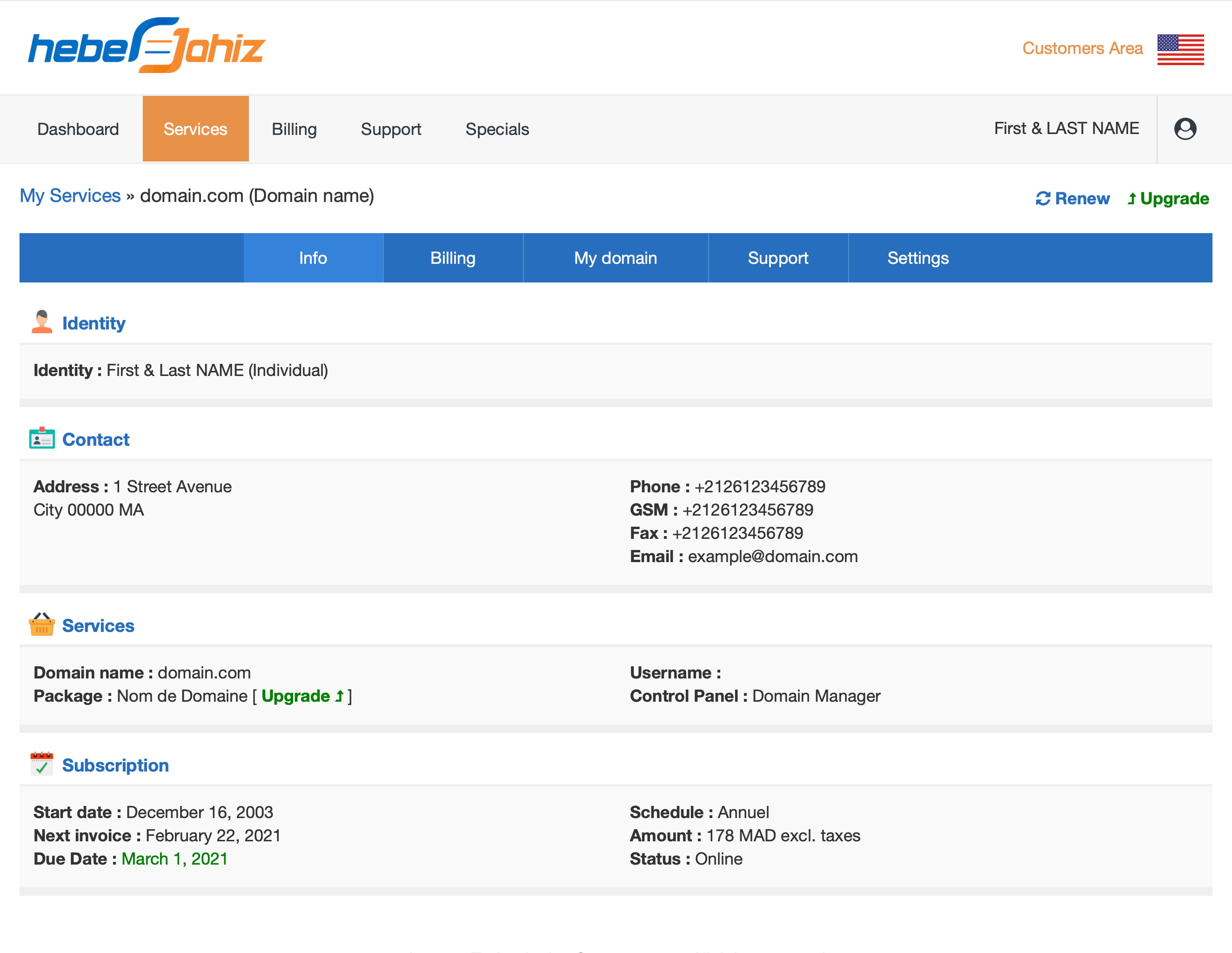This screenshot has height=953, width=1232.
Task: Open the Specials menu item
Action: pos(497,129)
